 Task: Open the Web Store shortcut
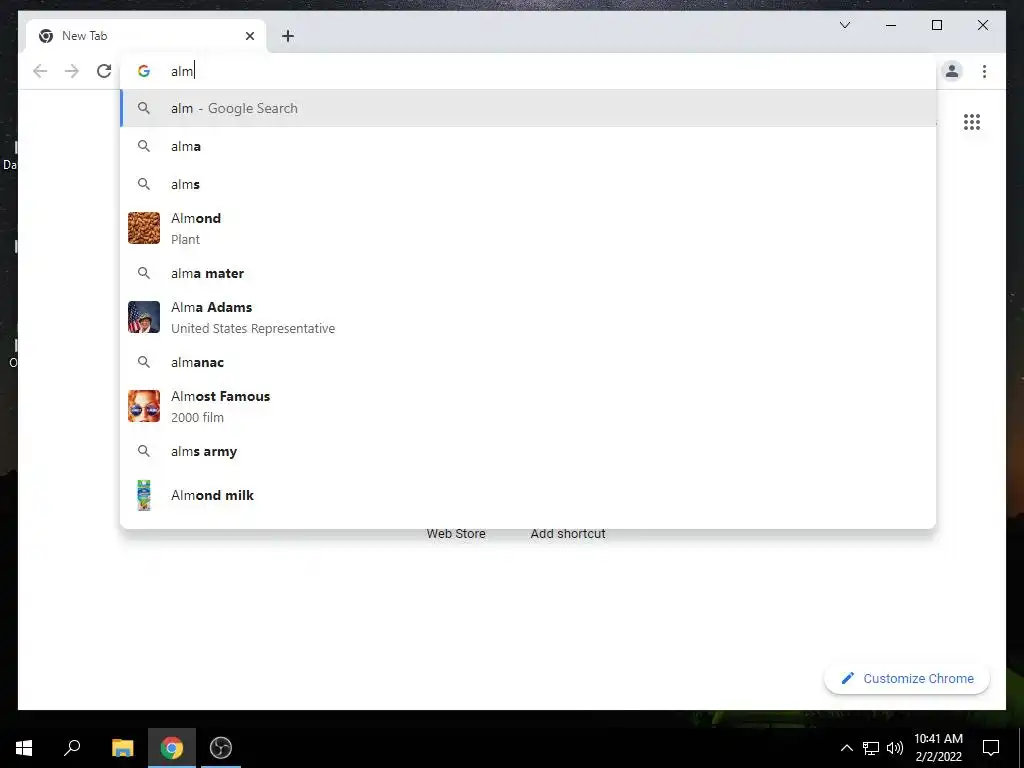[456, 534]
